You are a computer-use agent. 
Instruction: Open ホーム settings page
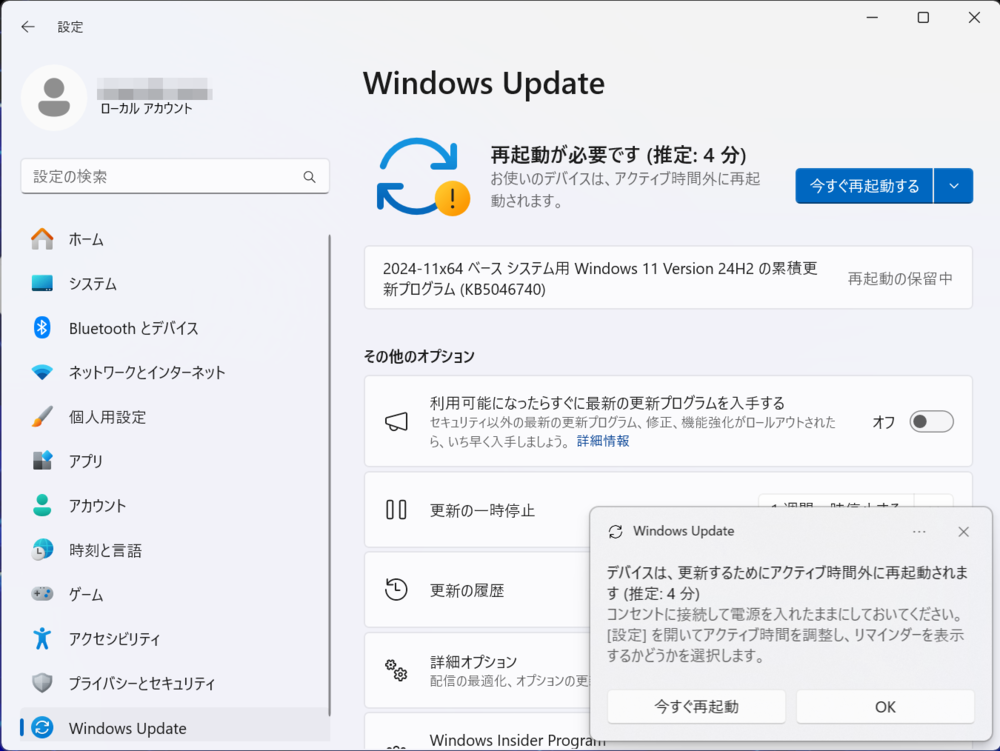(x=175, y=239)
